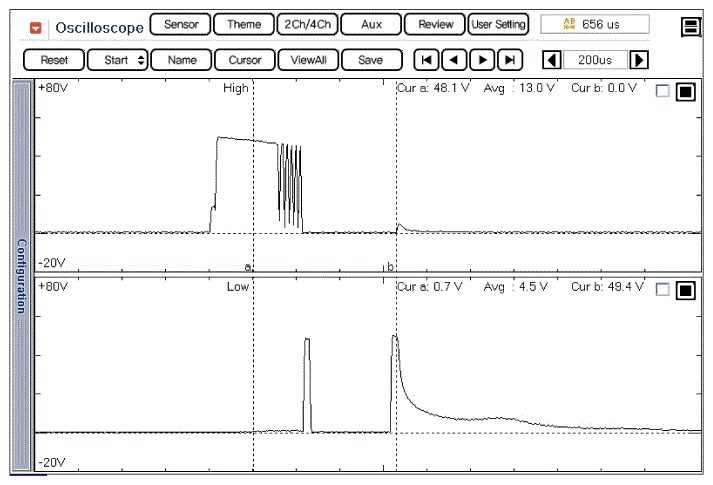Open the Start dropdown

118,60
